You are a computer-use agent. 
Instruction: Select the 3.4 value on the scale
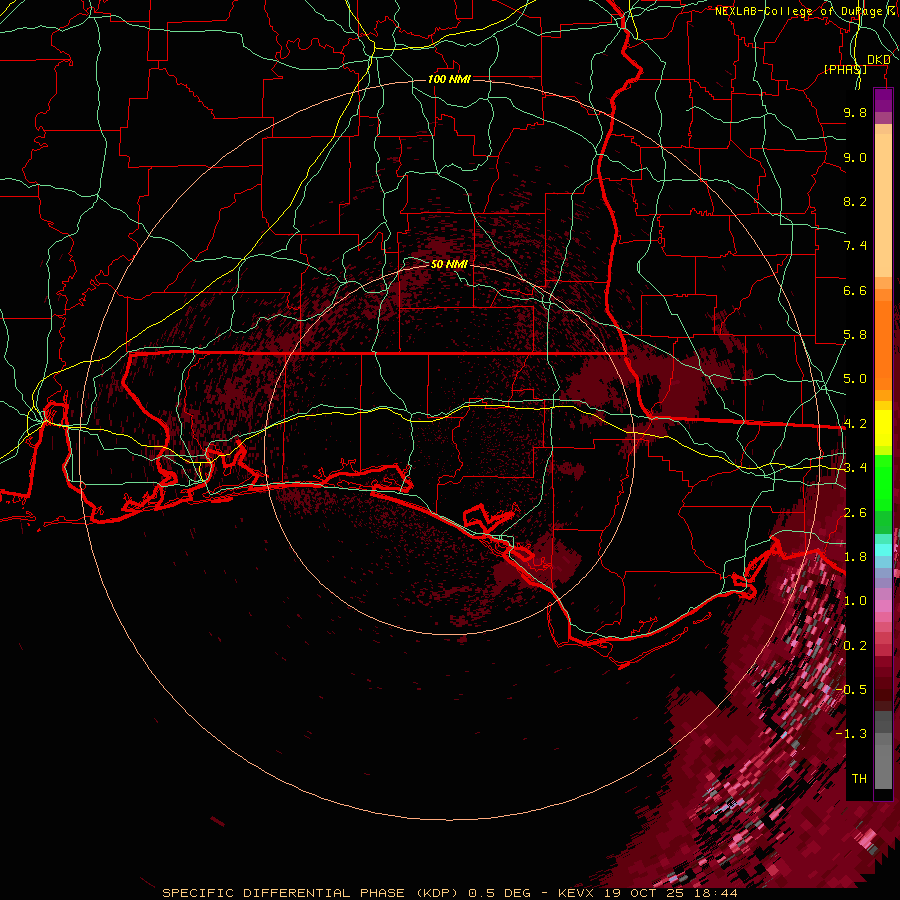pyautogui.click(x=855, y=468)
